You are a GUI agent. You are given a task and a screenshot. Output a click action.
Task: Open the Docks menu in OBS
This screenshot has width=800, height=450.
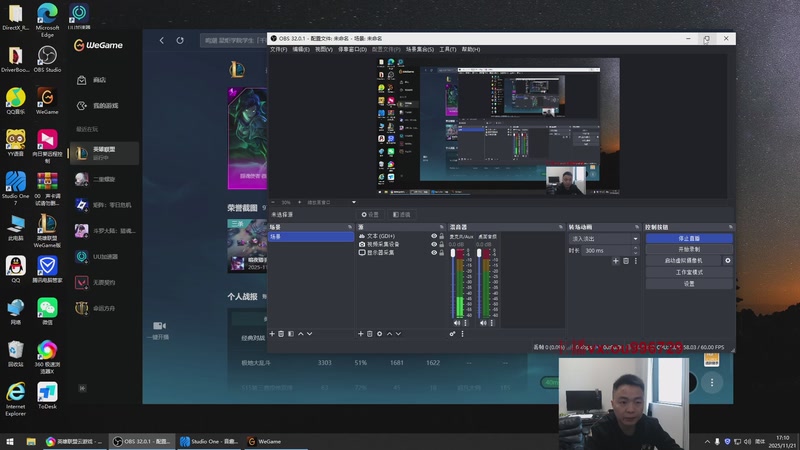pos(353,49)
